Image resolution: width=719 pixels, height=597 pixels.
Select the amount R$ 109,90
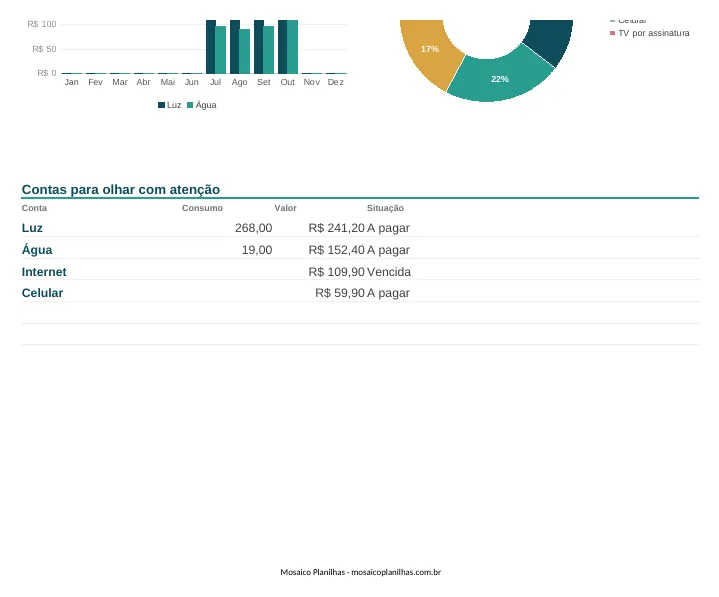pyautogui.click(x=337, y=272)
